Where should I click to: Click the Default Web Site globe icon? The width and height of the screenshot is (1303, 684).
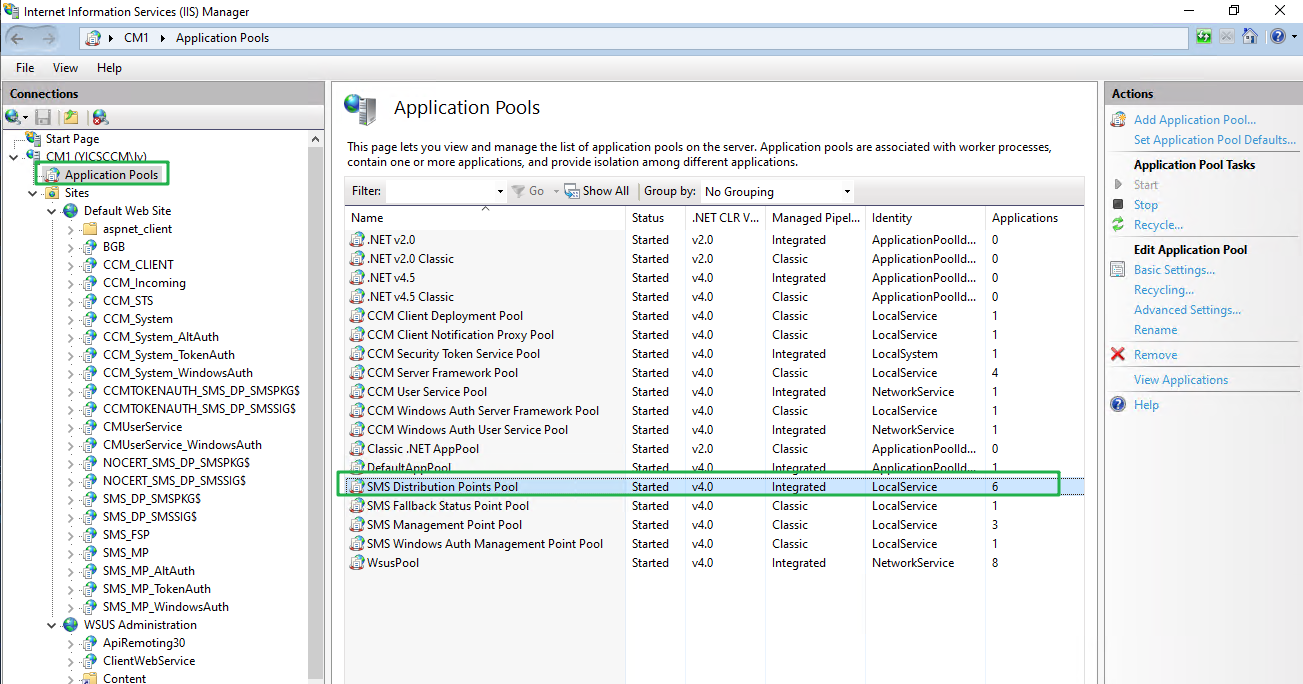[x=71, y=211]
